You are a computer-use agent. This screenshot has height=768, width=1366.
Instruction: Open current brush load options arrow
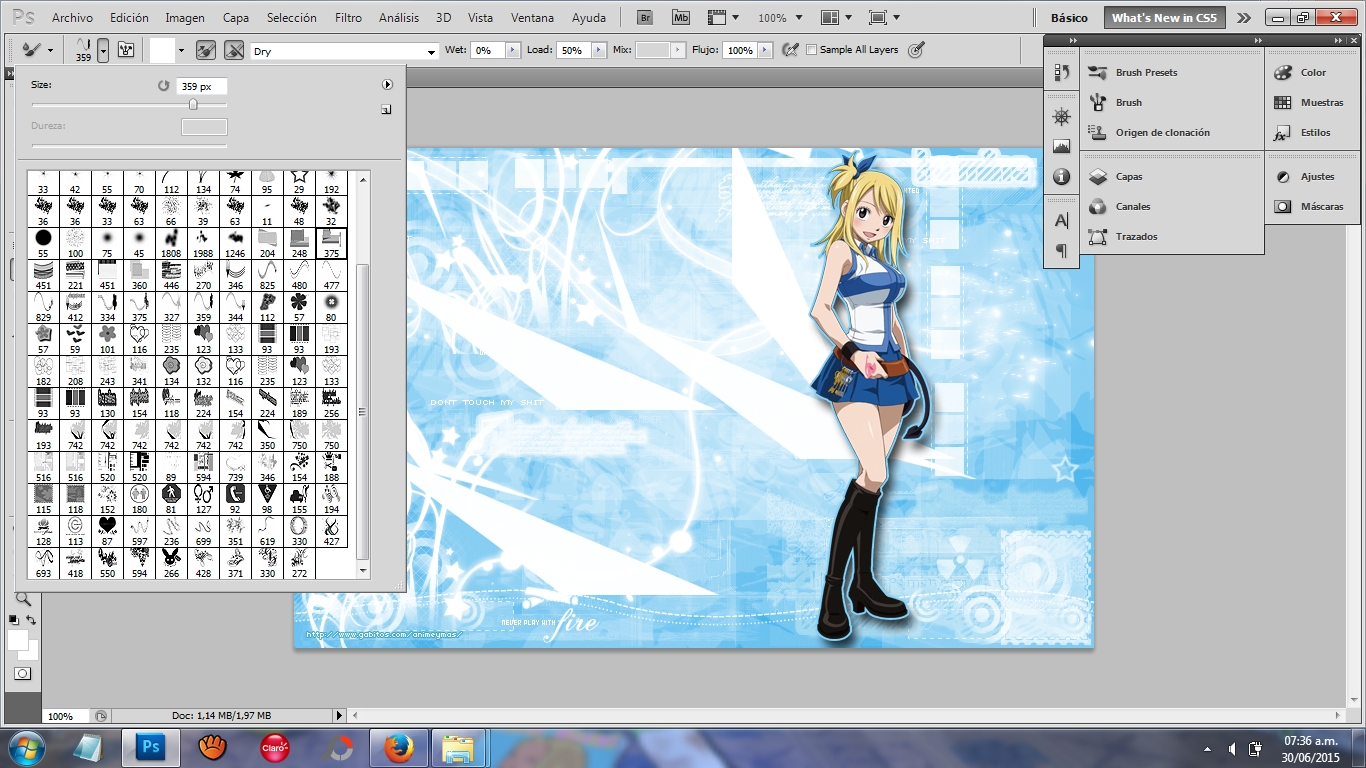pyautogui.click(x=181, y=50)
